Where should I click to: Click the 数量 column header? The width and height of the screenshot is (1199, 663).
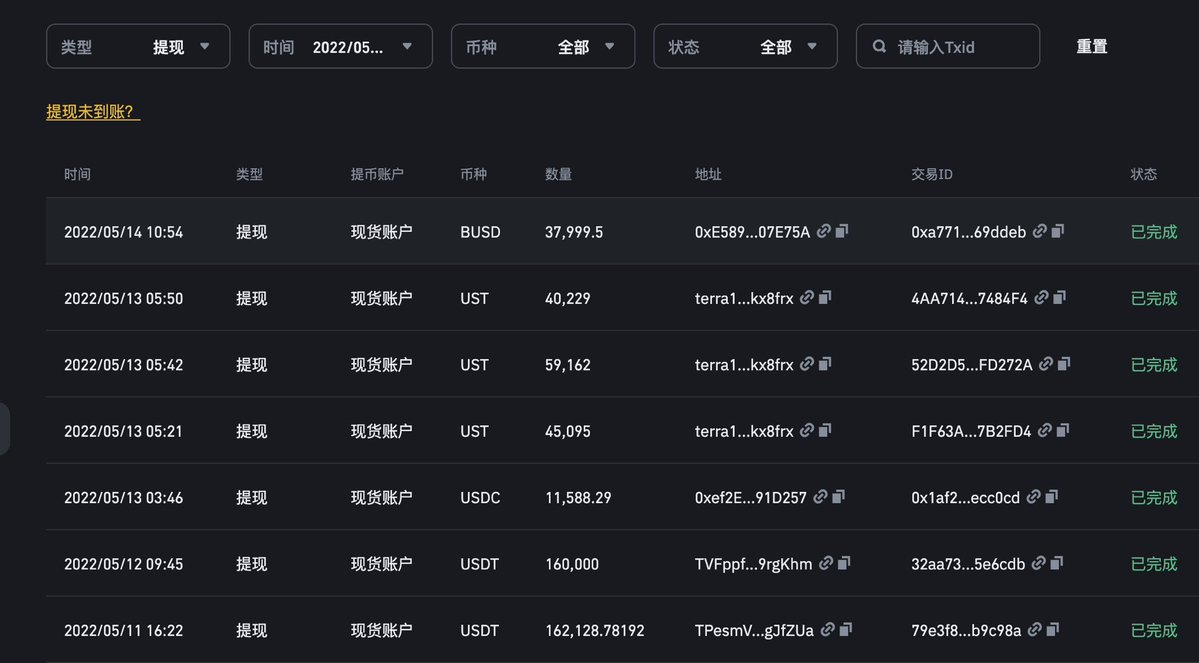coord(558,174)
